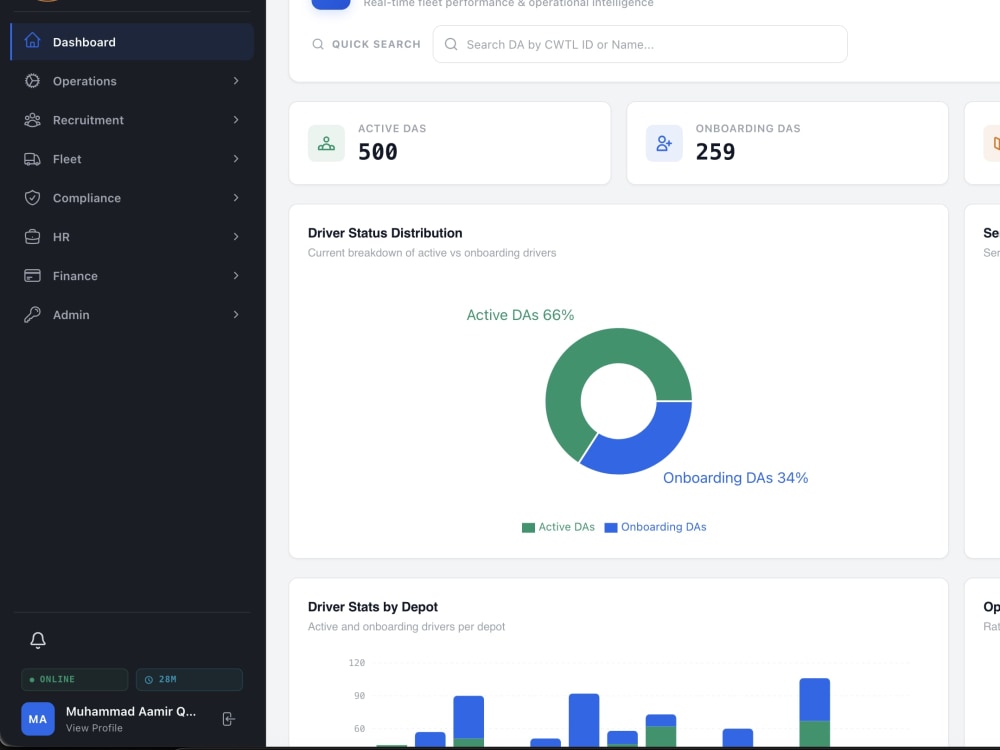Image resolution: width=1000 pixels, height=750 pixels.
Task: Click the 28M session timer badge
Action: (189, 679)
